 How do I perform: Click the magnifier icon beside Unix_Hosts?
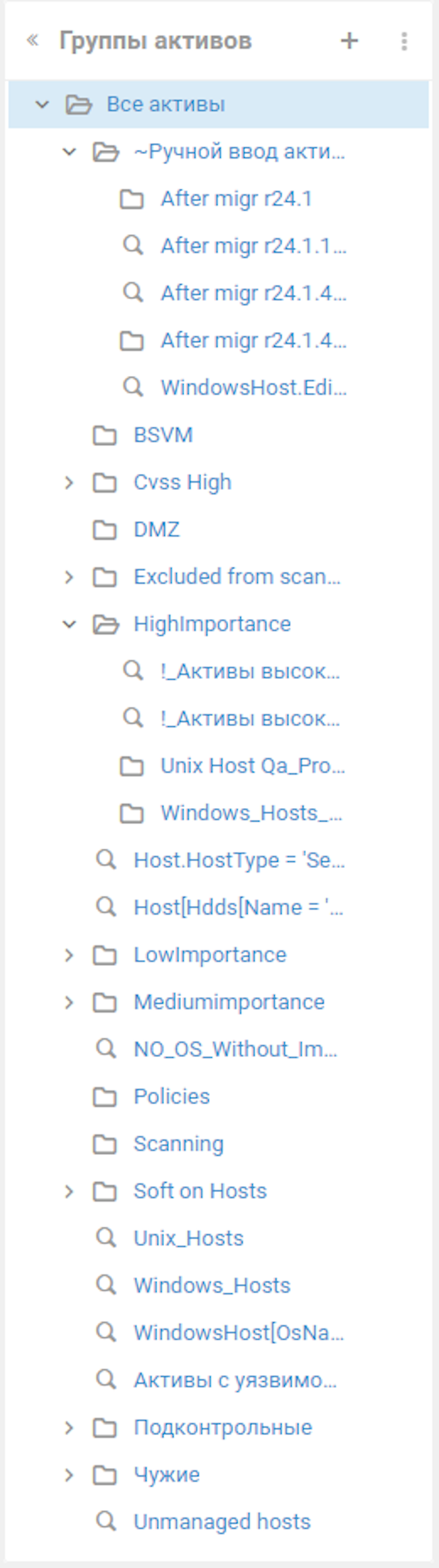106,1237
